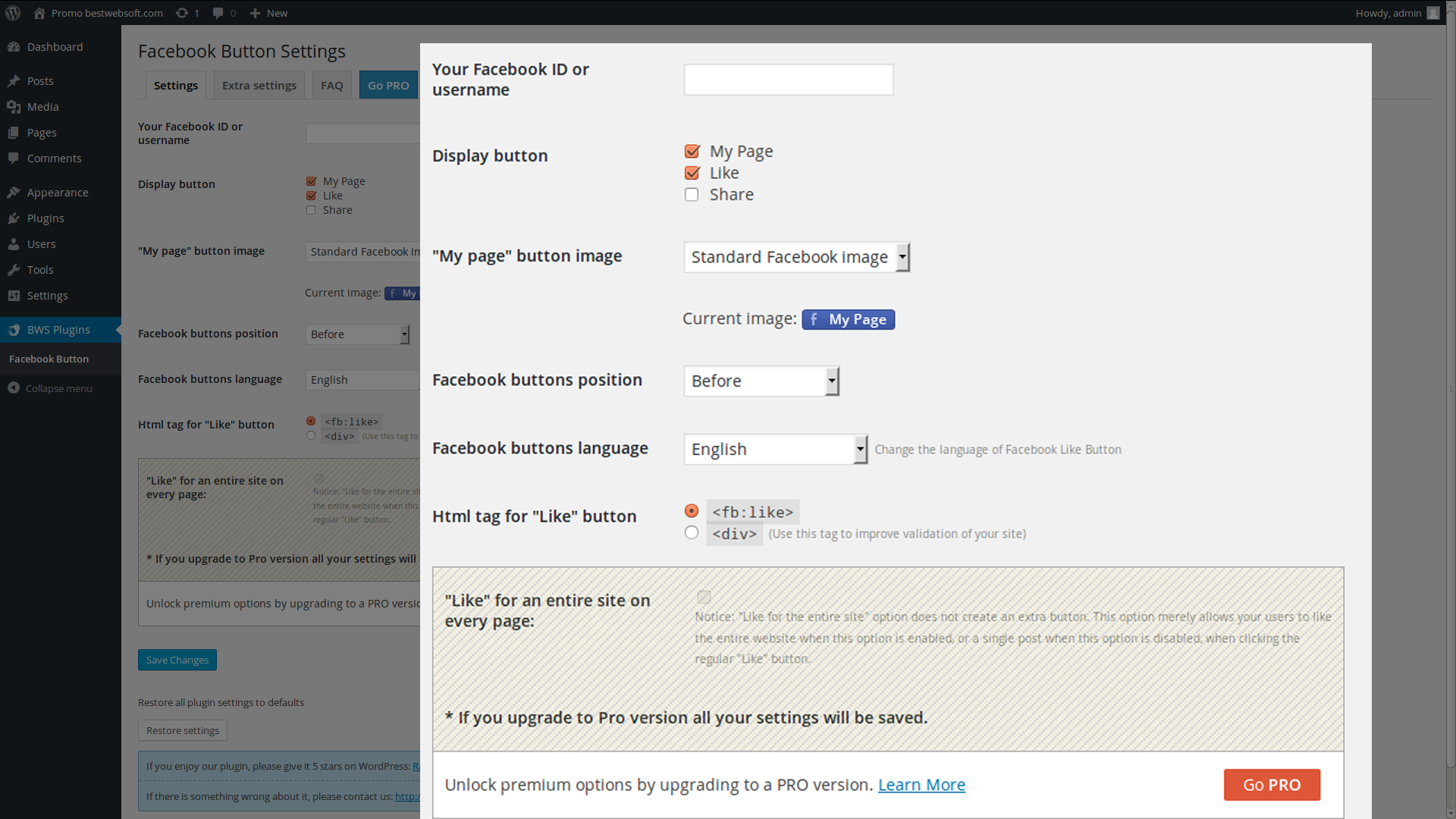Open the BWS Plugins icon
Screen dimensions: 1456x819
[14, 330]
